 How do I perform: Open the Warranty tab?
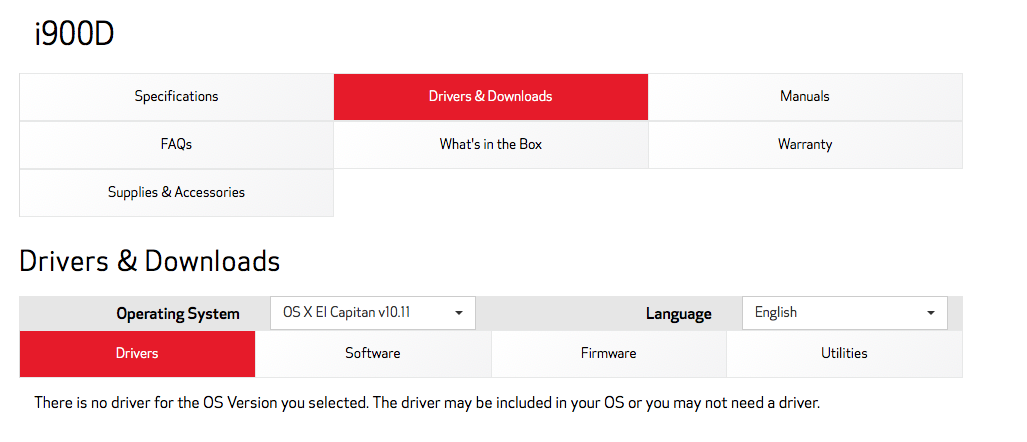[805, 145]
